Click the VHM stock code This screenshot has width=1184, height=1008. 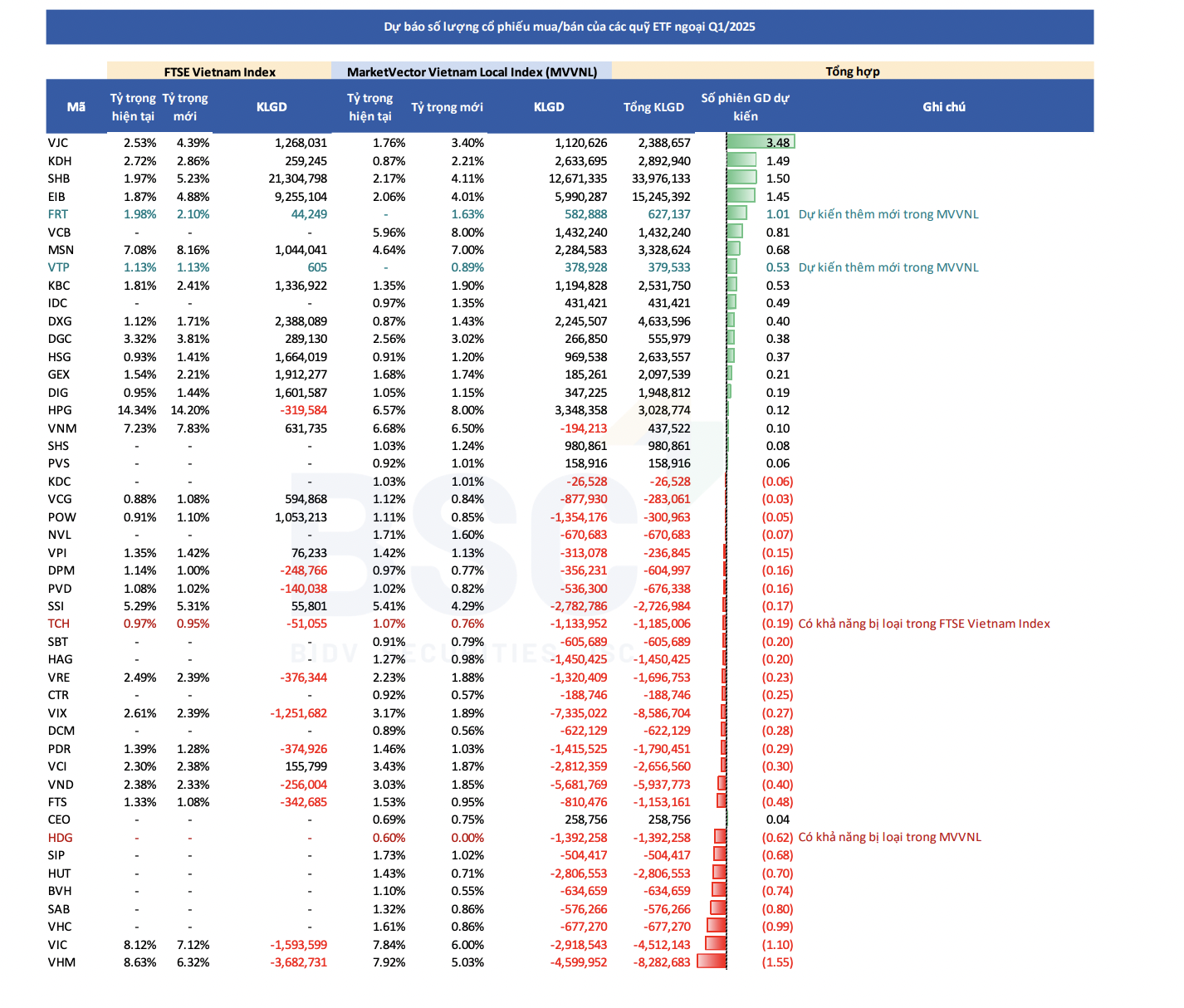click(61, 962)
